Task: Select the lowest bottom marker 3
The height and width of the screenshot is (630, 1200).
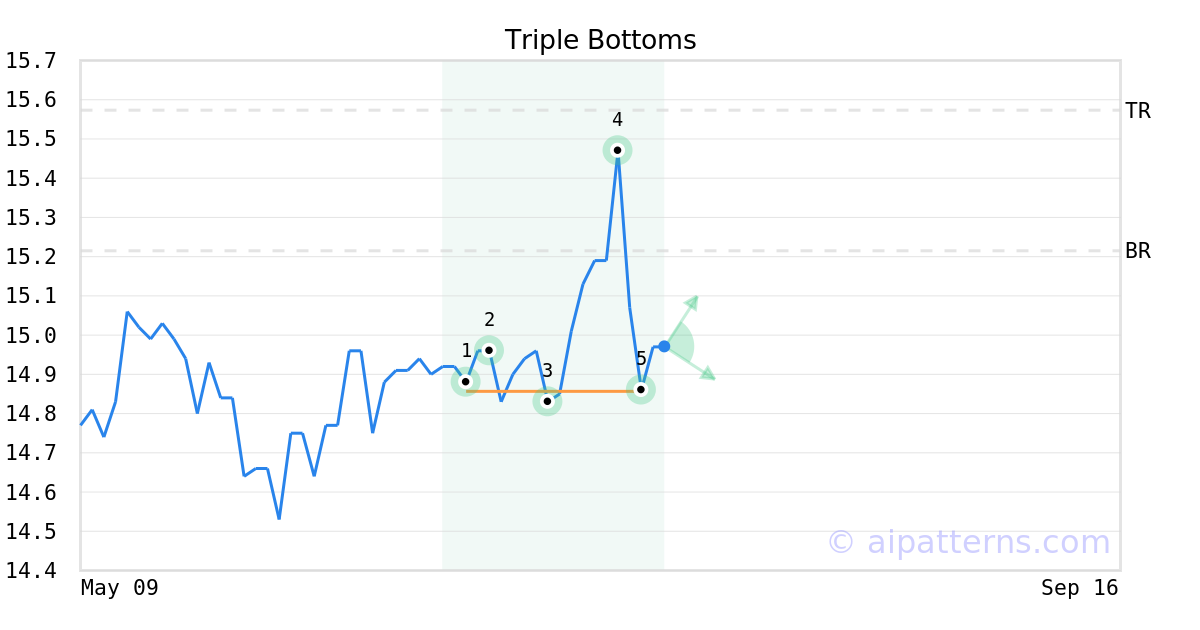Action: [x=547, y=401]
